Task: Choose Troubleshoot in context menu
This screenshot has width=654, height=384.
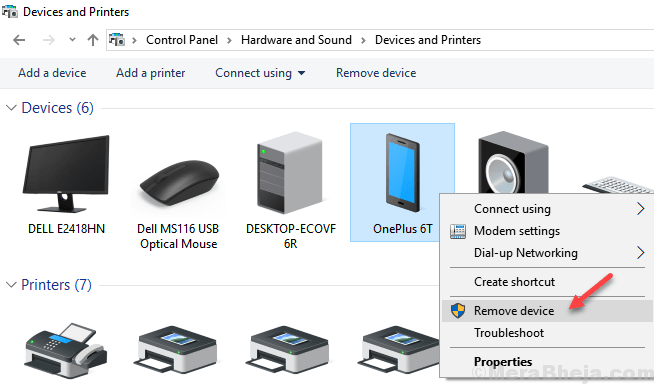Action: [x=547, y=333]
